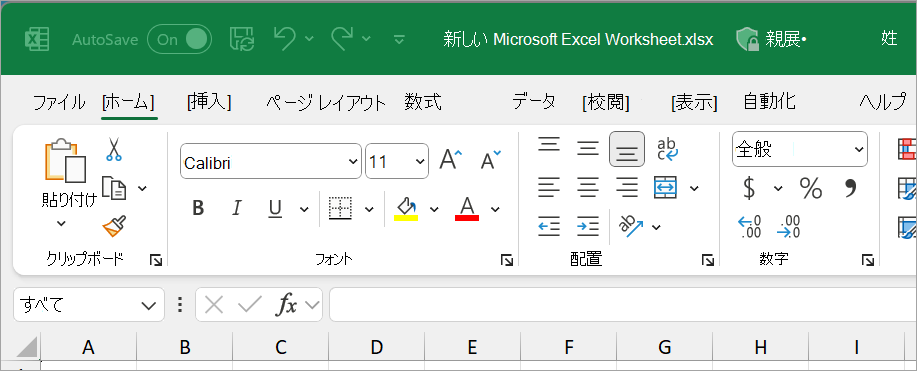This screenshot has width=917, height=371.
Task: Open the Redo history dropdown arrow
Action: click(366, 39)
